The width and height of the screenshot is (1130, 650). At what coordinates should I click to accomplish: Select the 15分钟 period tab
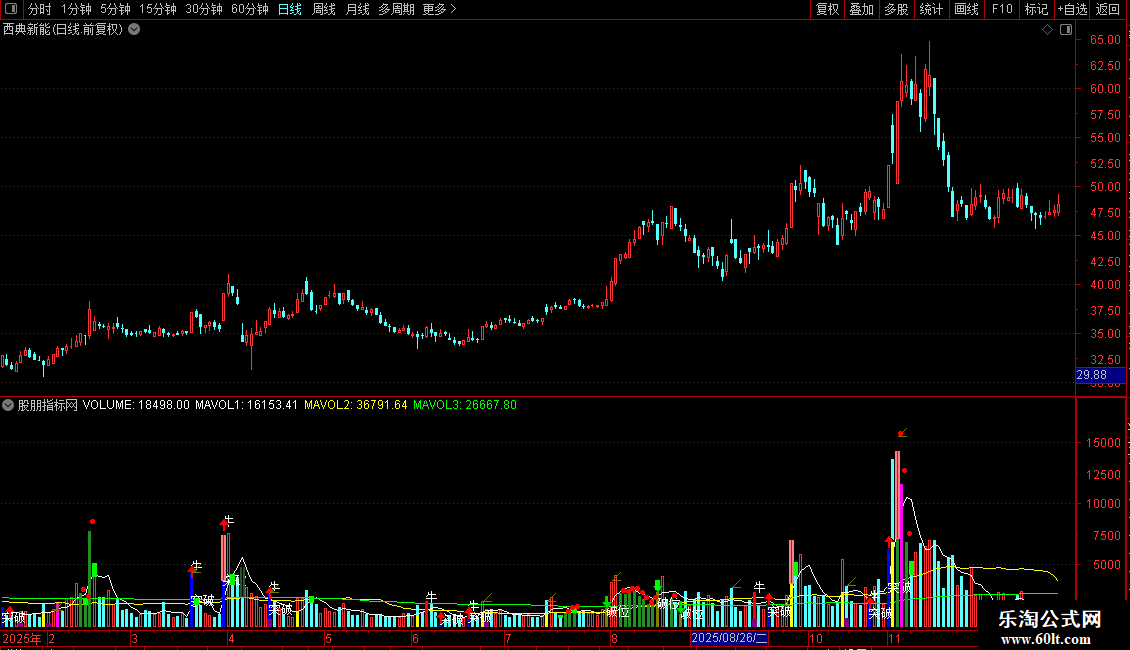158,9
